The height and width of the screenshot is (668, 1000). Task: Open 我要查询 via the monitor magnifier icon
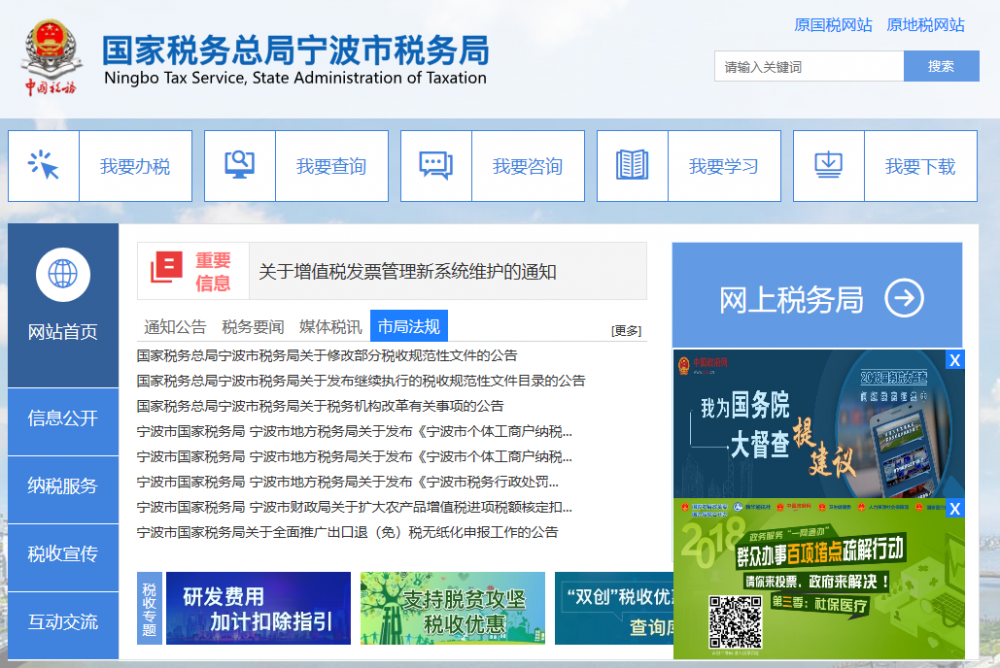237,164
